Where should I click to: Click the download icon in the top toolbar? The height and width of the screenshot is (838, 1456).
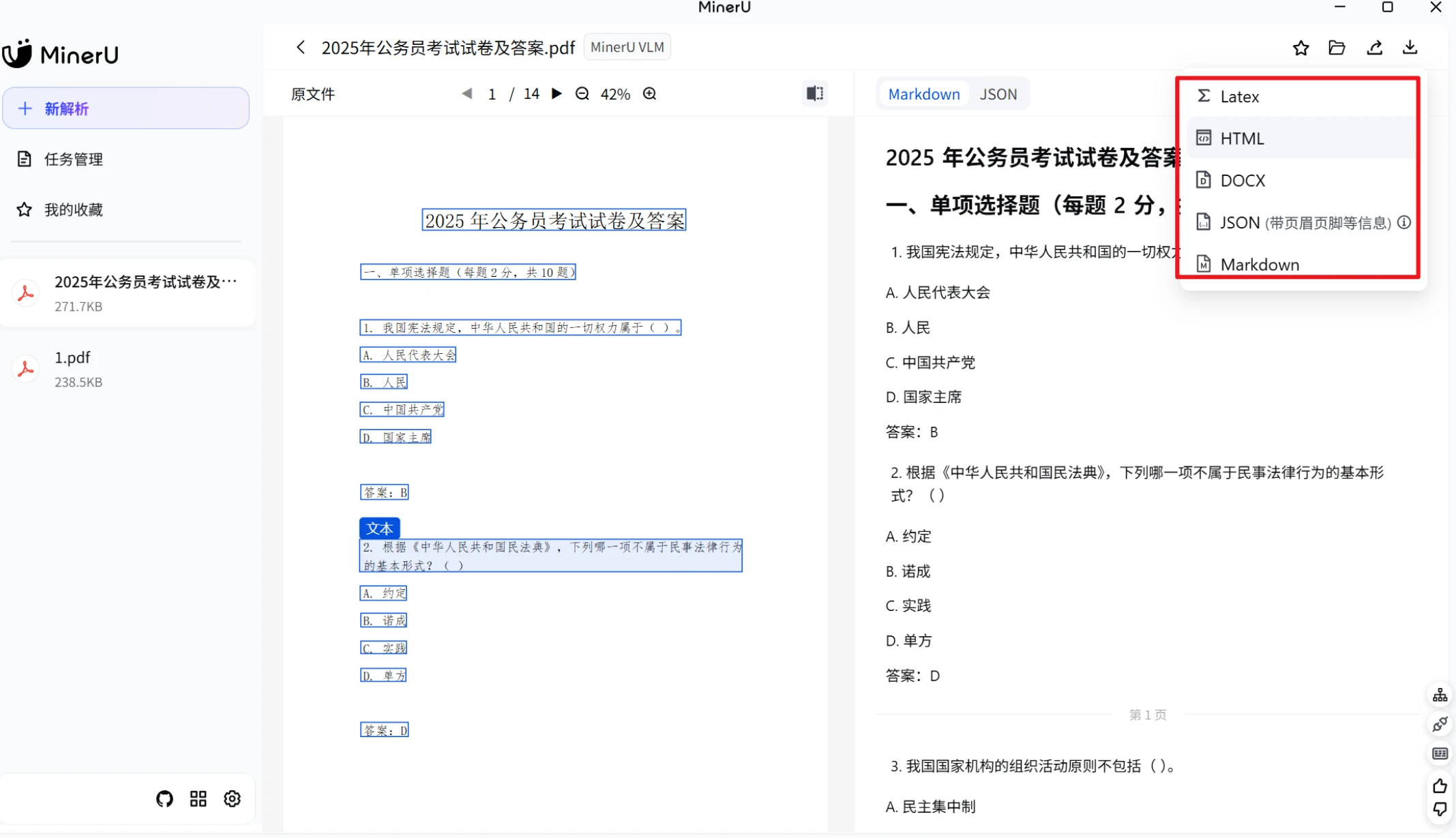pos(1410,47)
